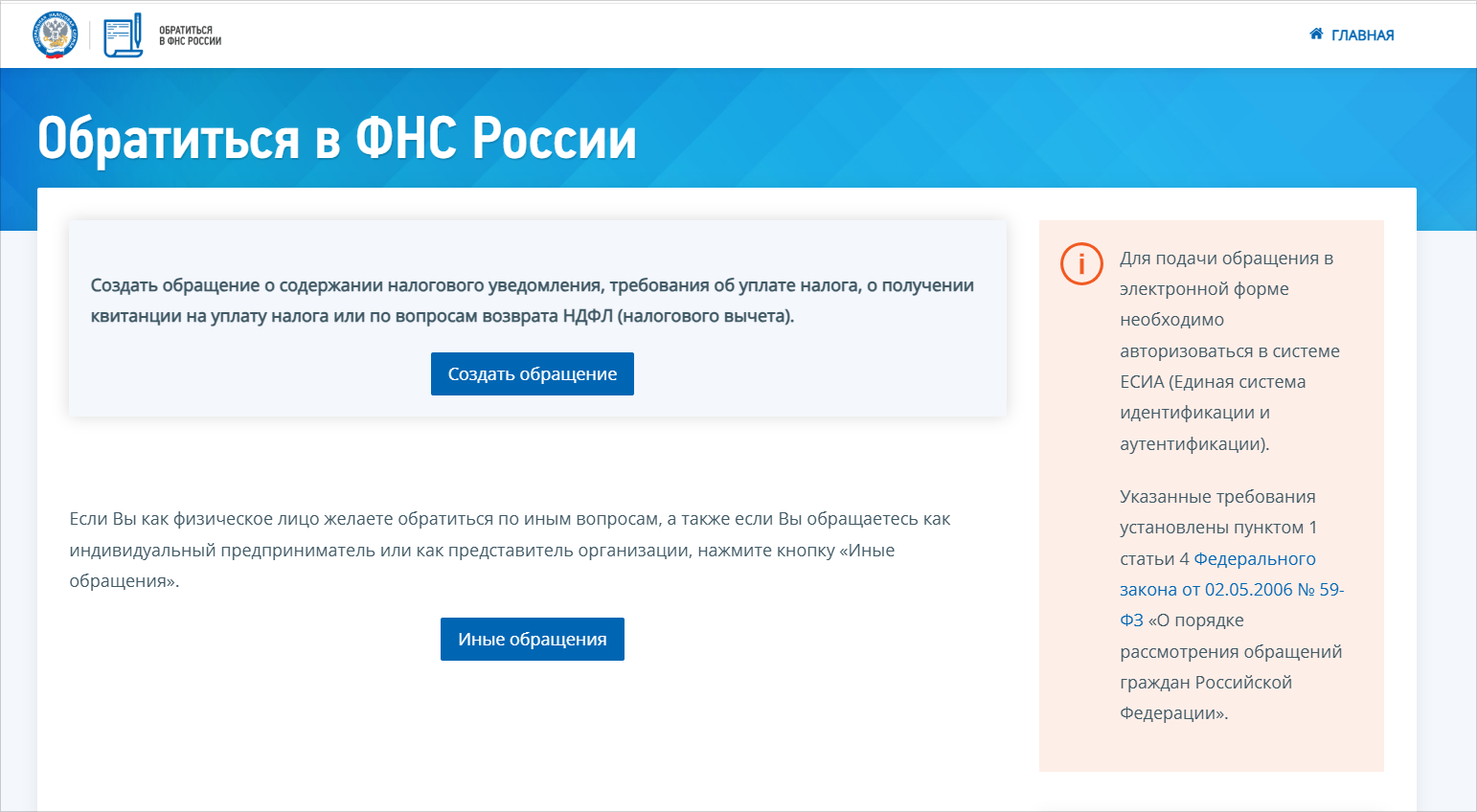
Task: Click the text «Указанные требования установлены пунктом 1»
Action: click(x=1217, y=511)
